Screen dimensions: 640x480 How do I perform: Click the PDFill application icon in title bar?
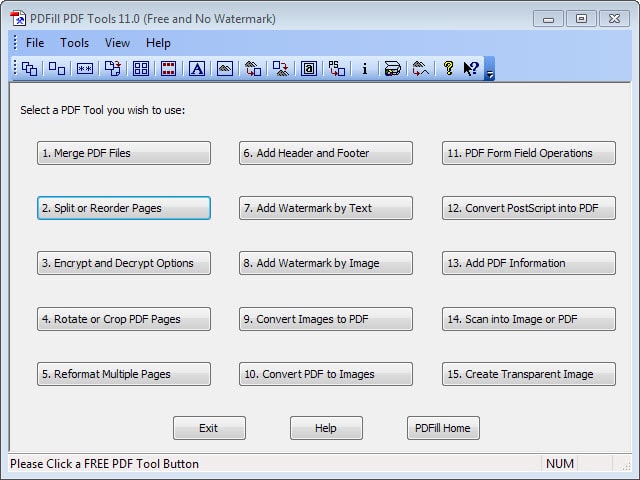coord(18,19)
